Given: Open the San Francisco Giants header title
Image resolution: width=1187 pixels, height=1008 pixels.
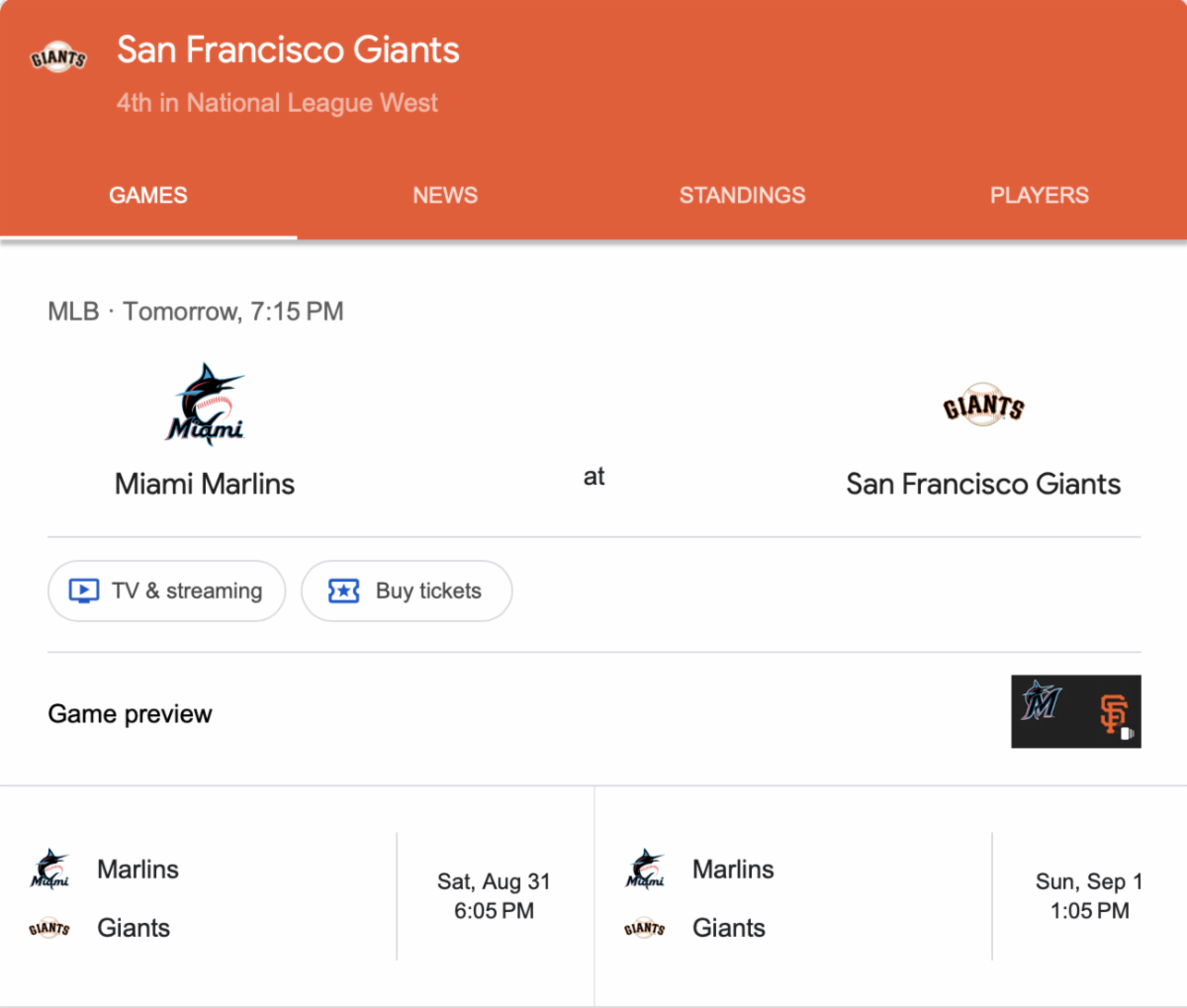Looking at the screenshot, I should tap(288, 50).
